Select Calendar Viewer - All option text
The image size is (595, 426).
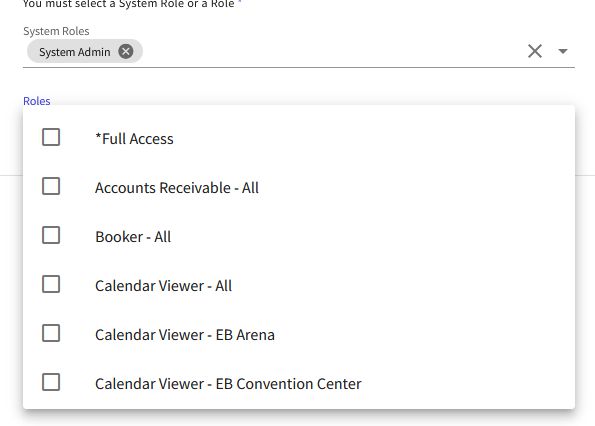point(163,286)
